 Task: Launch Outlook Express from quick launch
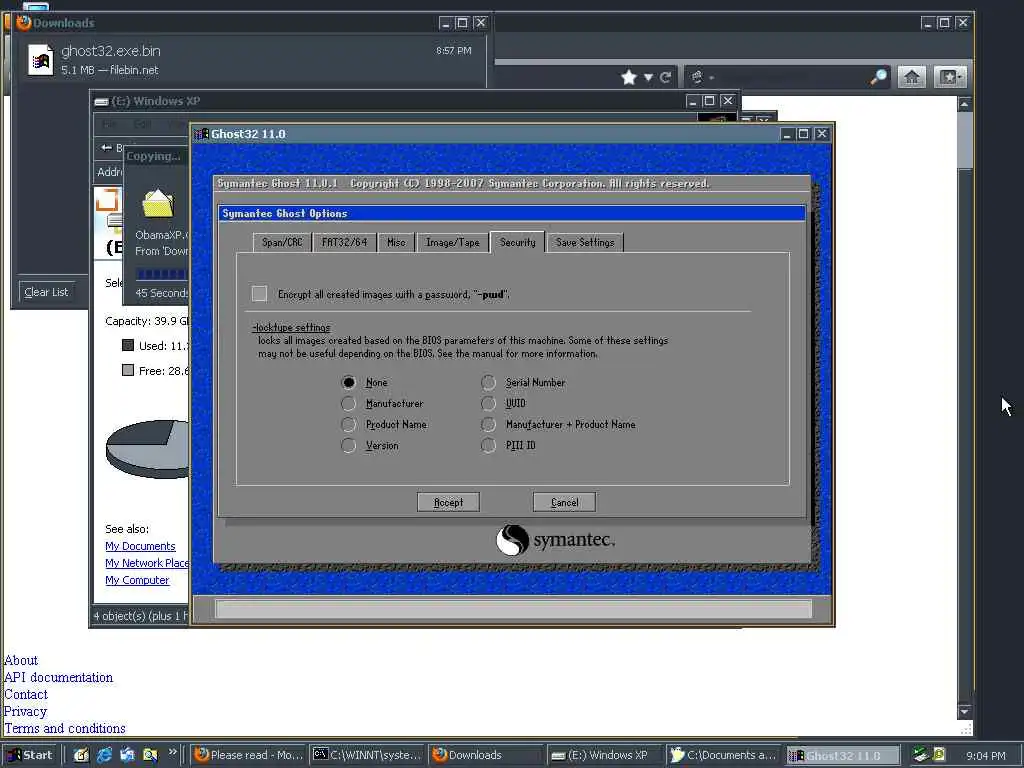pyautogui.click(x=127, y=755)
